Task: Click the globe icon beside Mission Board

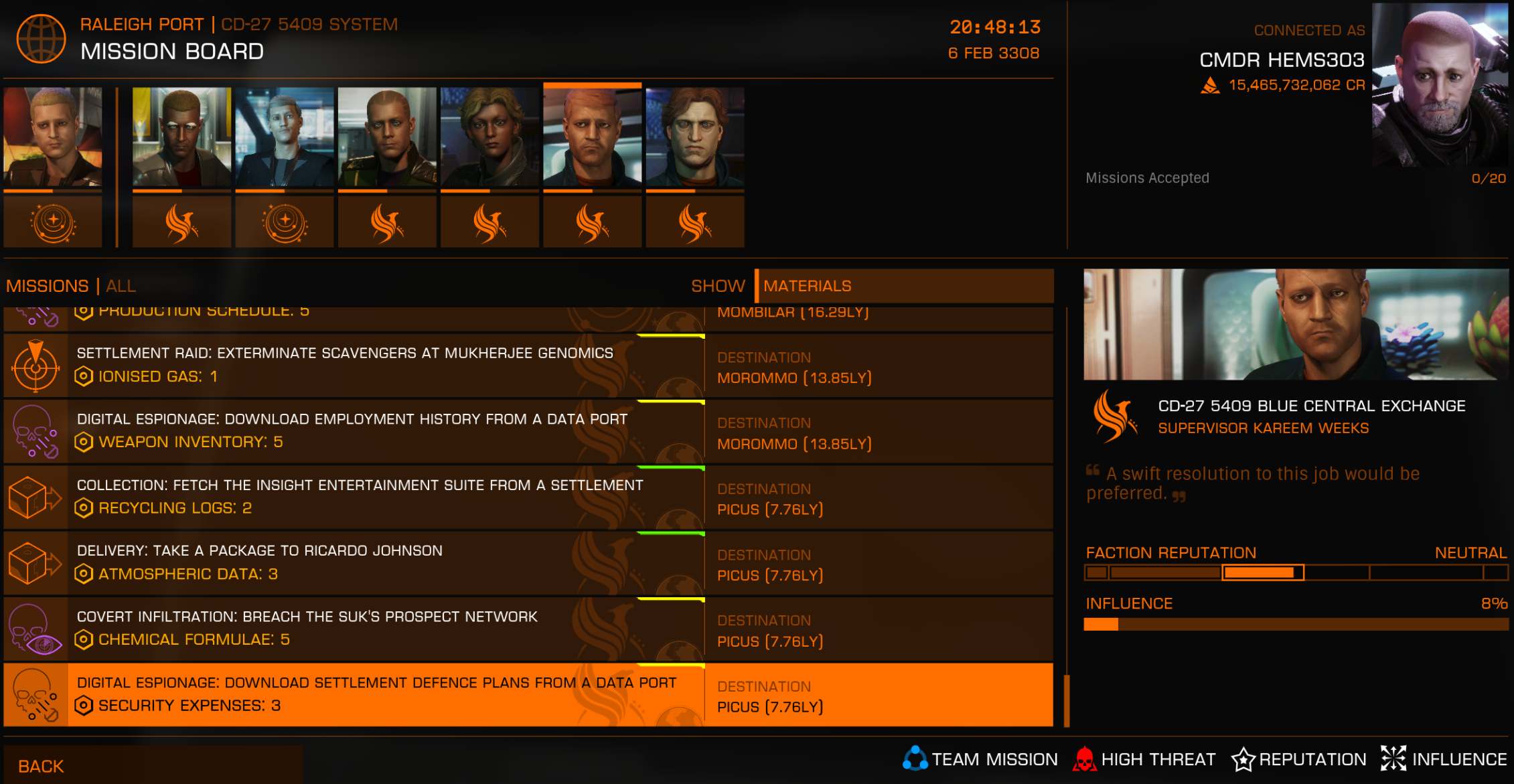Action: 41,38
